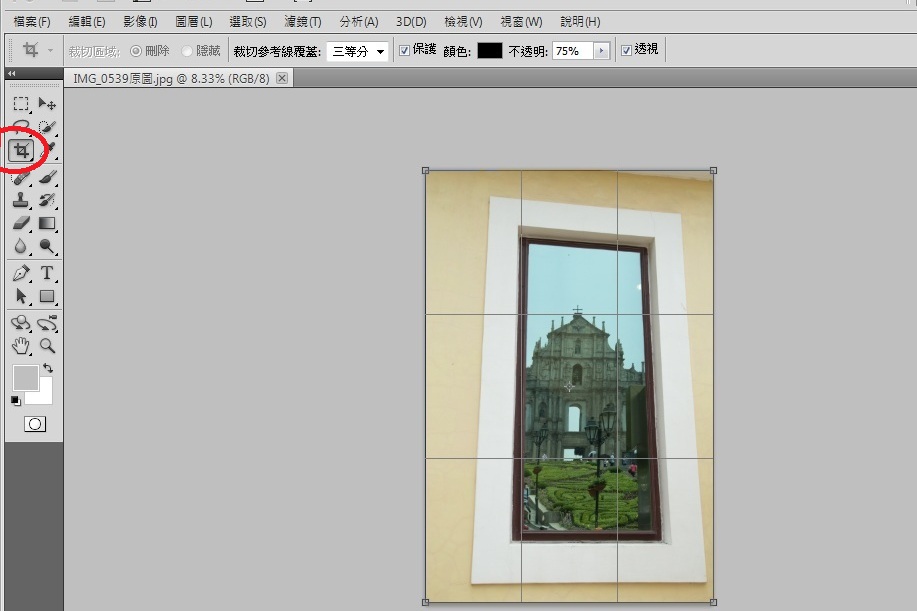Click top-right crop corner handle
The width and height of the screenshot is (917, 611).
[713, 171]
